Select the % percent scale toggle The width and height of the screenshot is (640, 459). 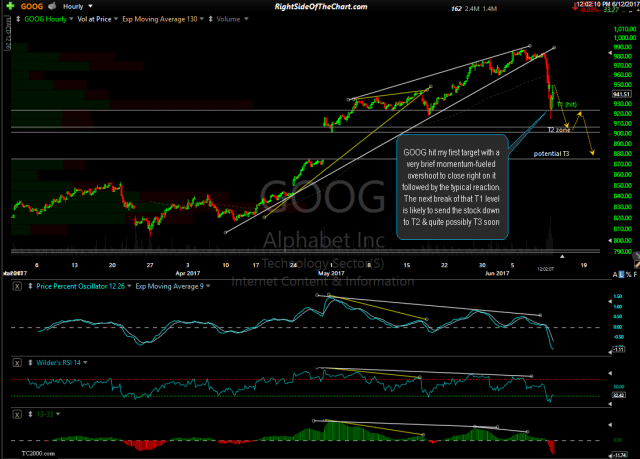[629, 275]
